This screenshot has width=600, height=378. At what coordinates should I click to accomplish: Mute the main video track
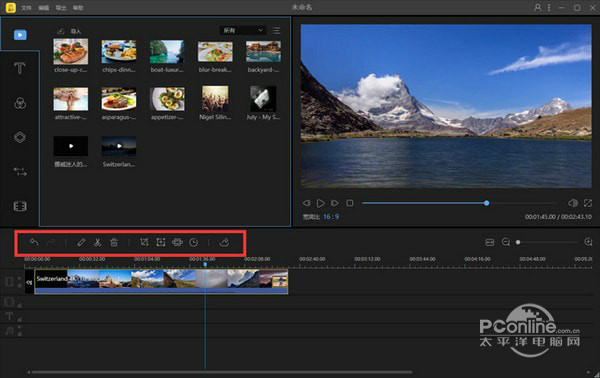(19, 279)
